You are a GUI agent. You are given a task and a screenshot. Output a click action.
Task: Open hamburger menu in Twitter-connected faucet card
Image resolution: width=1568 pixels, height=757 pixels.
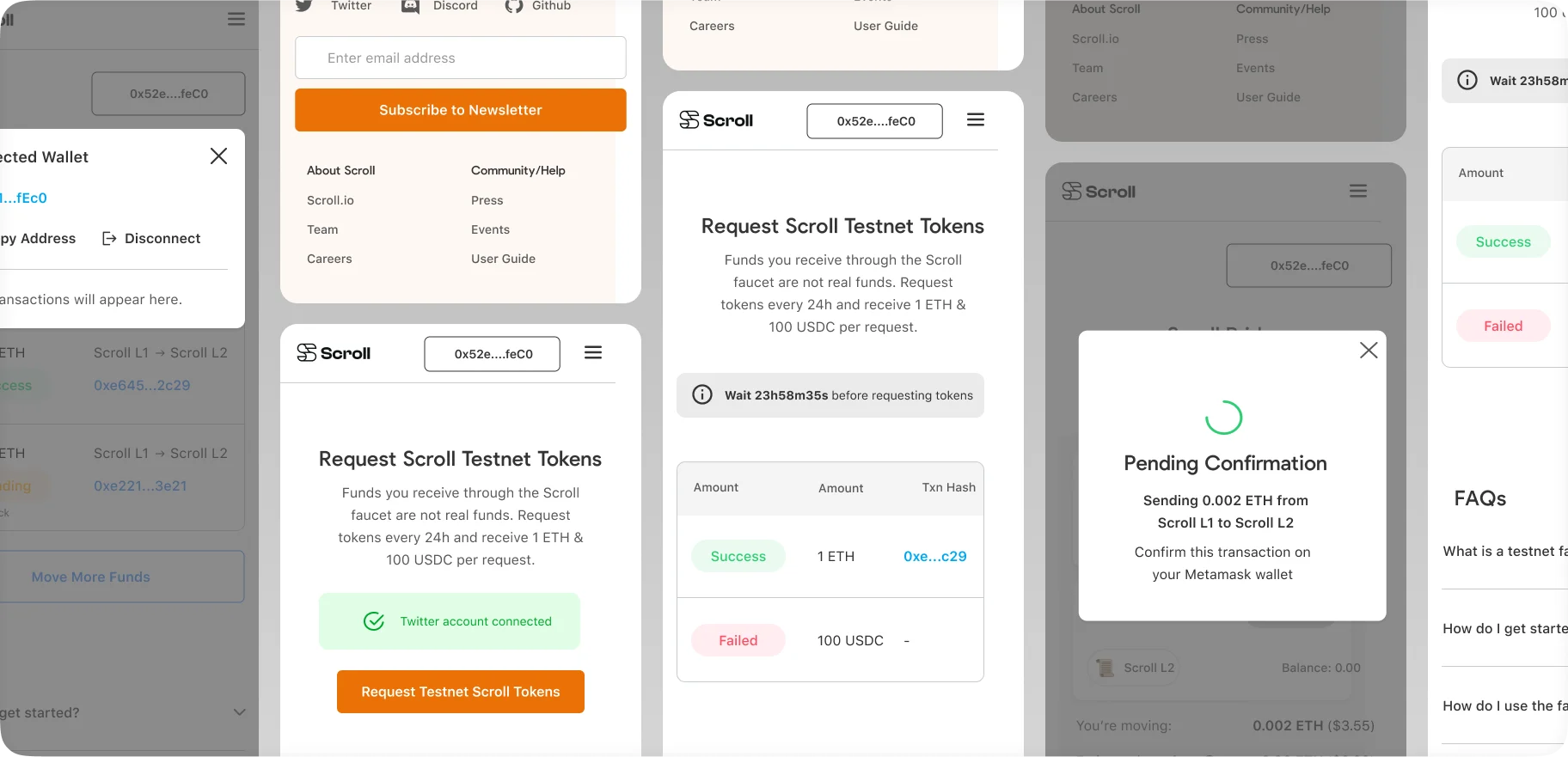click(593, 352)
